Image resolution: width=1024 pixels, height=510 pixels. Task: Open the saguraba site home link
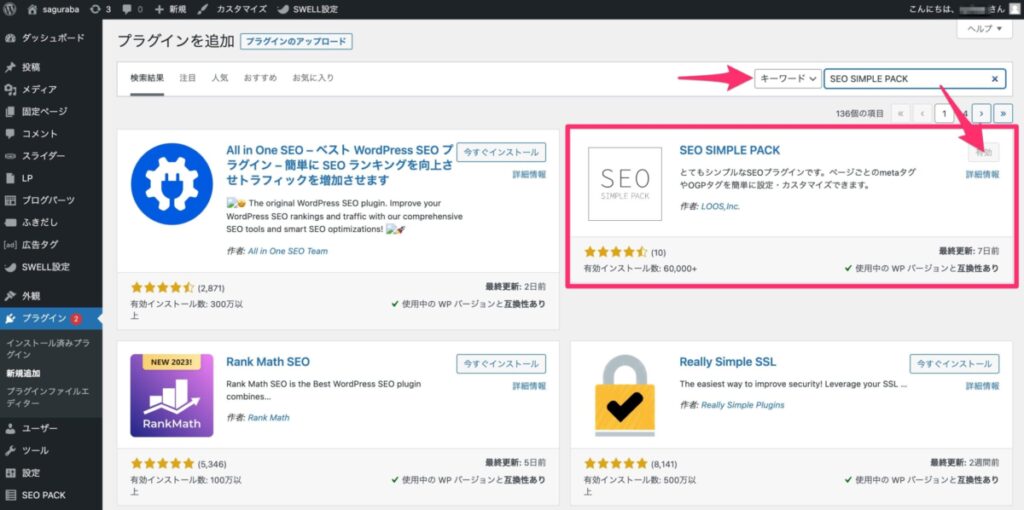tap(54, 9)
